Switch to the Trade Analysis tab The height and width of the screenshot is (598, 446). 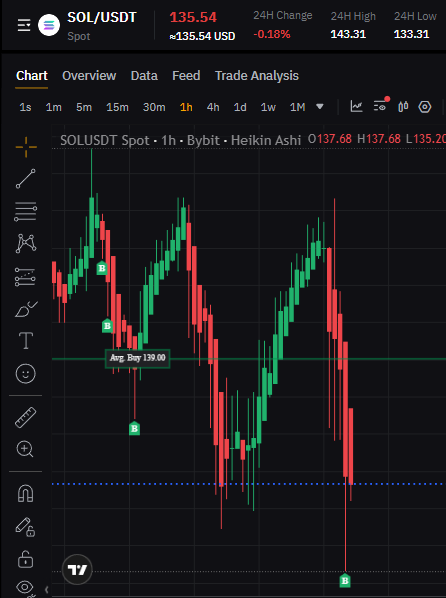[257, 76]
